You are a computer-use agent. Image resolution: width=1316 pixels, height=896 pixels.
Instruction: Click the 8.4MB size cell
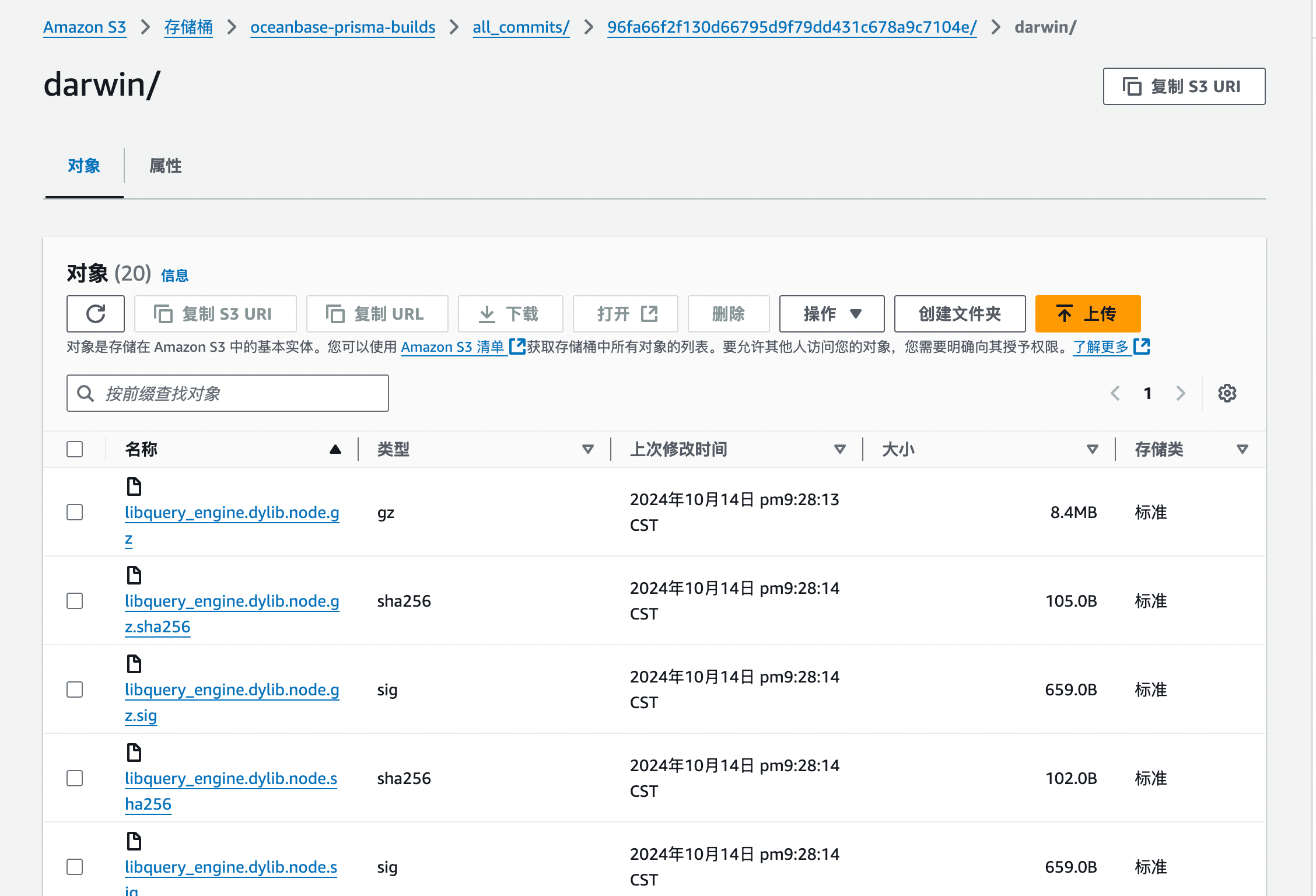click(1073, 512)
